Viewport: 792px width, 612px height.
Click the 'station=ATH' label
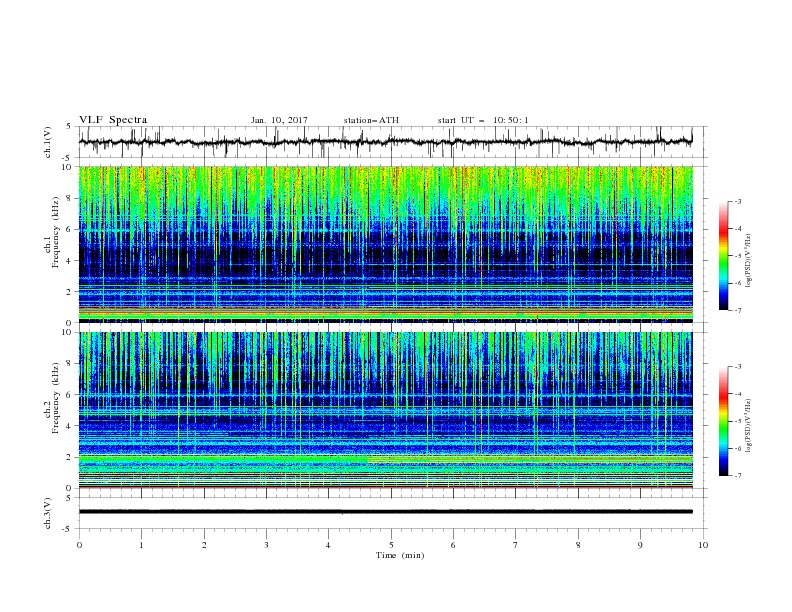coord(371,120)
